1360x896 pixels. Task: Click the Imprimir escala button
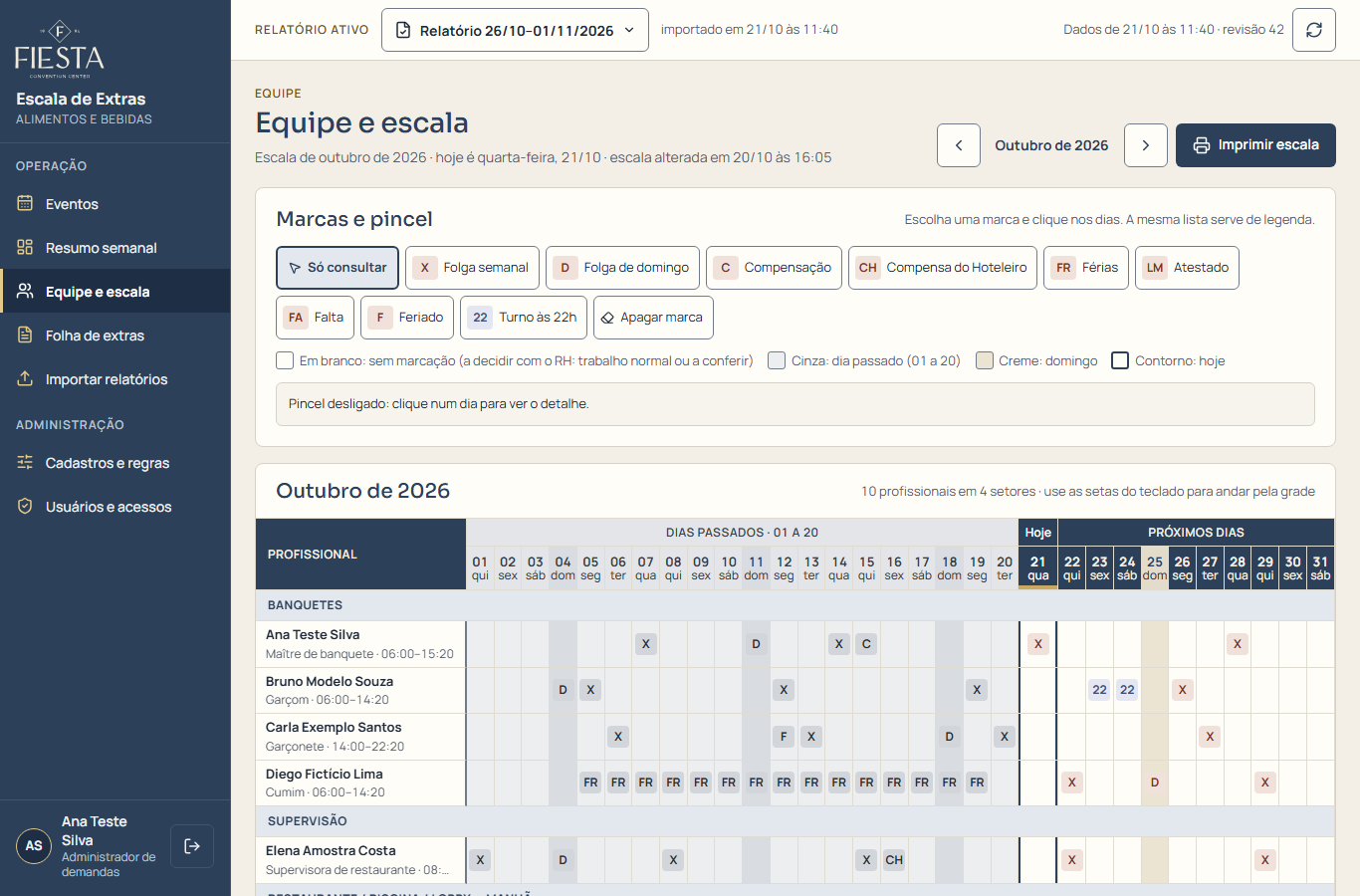click(x=1255, y=145)
